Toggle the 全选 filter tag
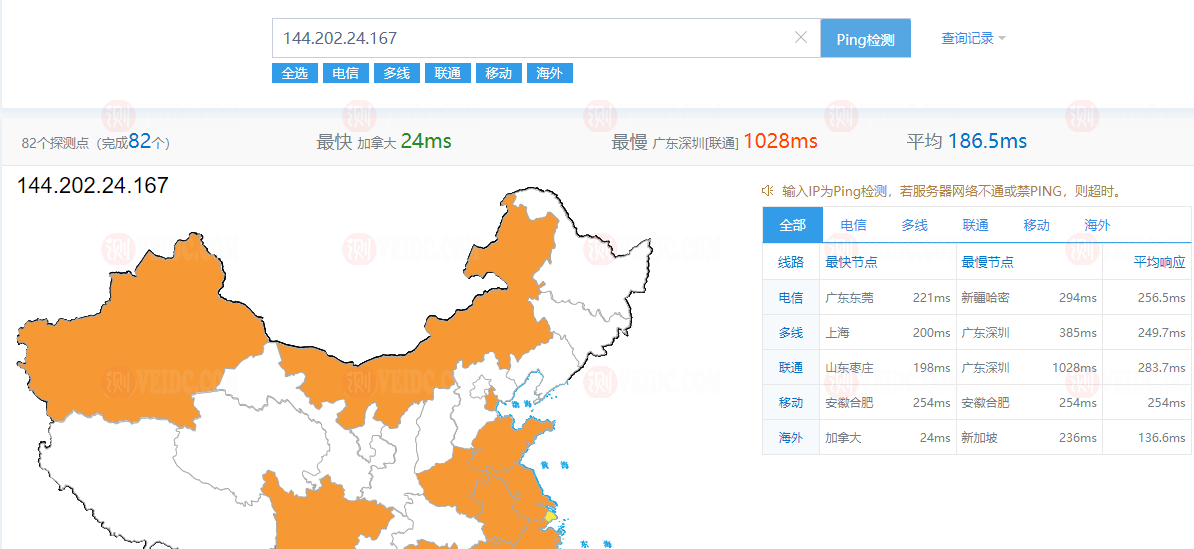The height and width of the screenshot is (549, 1194). point(295,73)
